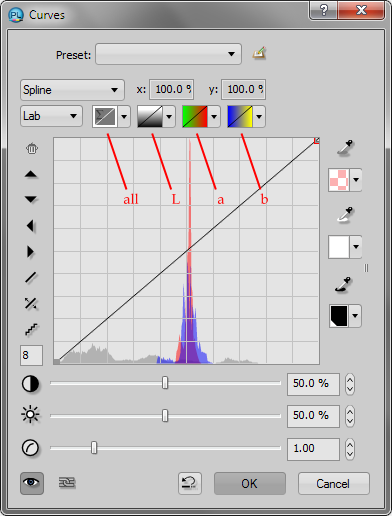Pick the white point eyedropper

(x=345, y=214)
